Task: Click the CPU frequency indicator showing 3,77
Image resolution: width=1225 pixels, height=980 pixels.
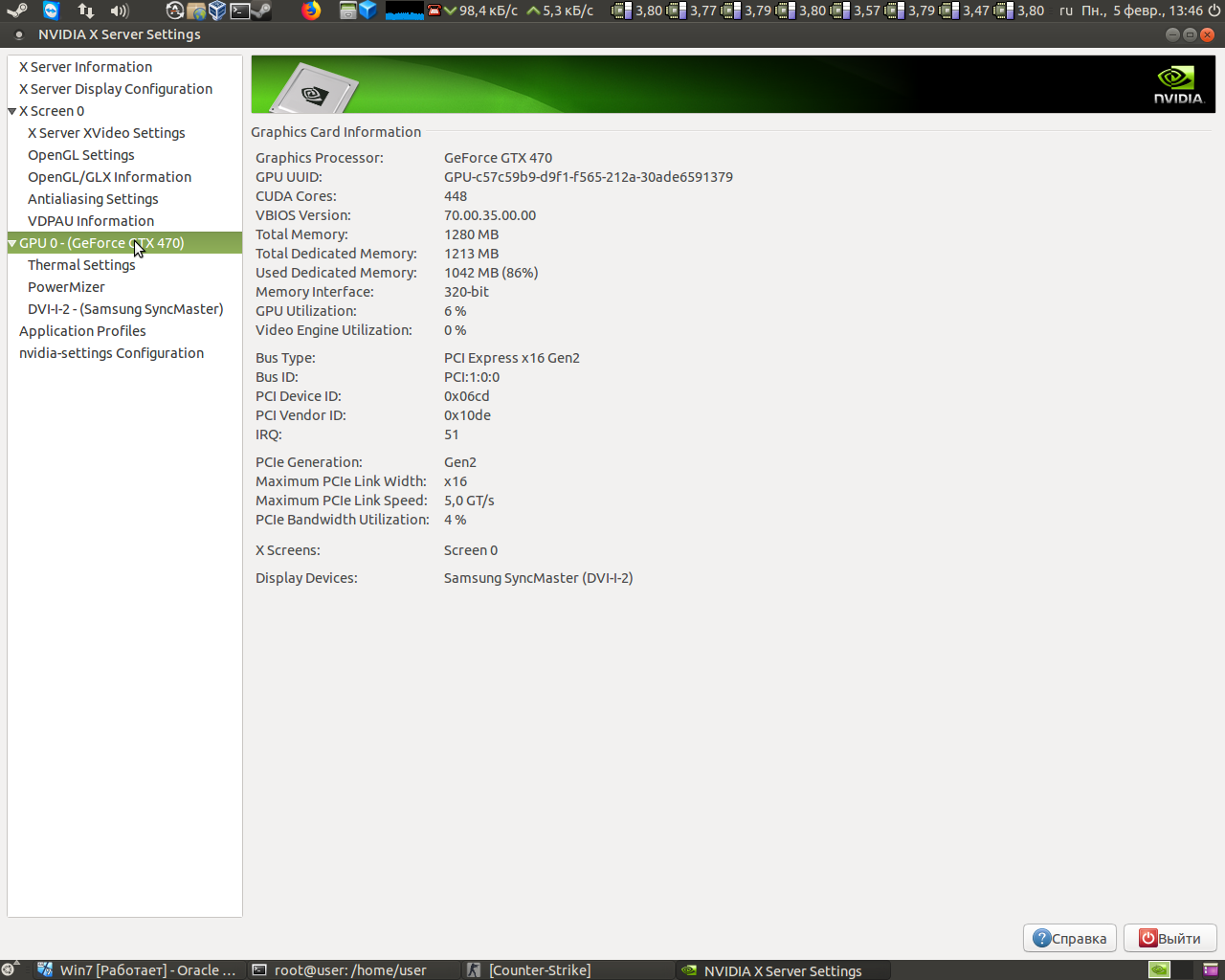Action: click(693, 11)
